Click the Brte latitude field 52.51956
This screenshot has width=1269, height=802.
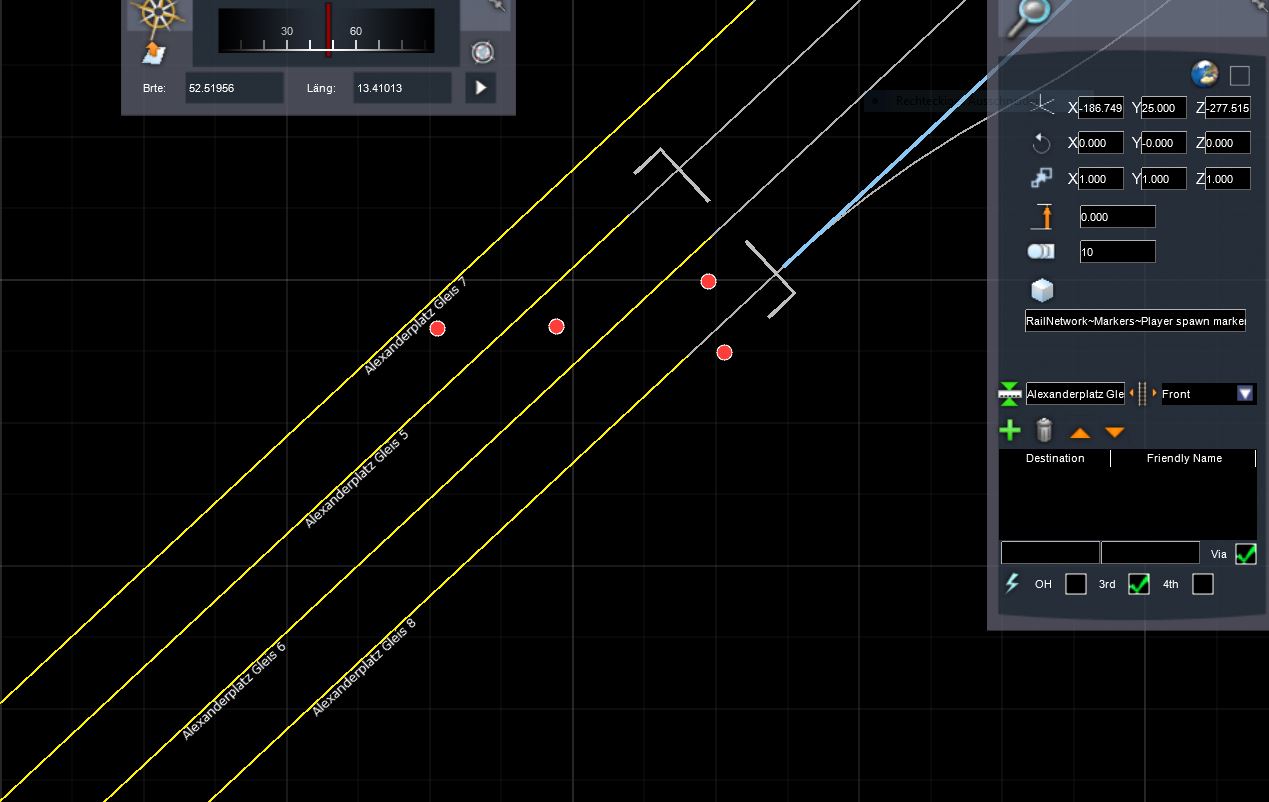tap(234, 88)
